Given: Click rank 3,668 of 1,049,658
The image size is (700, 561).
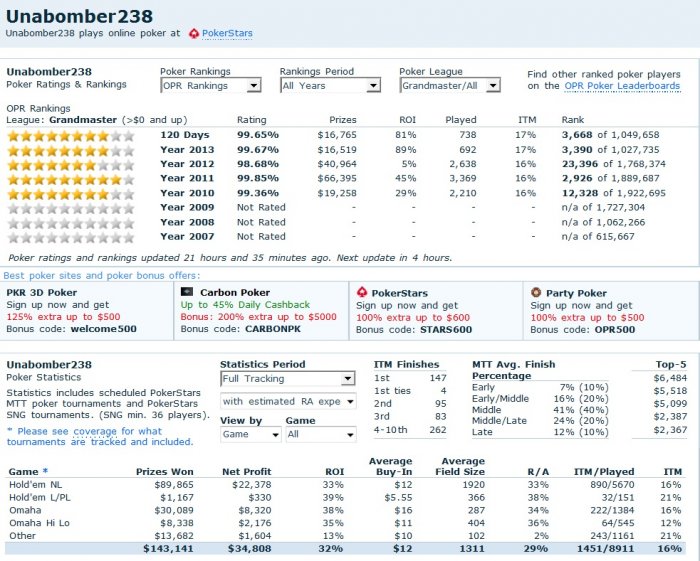Looking at the screenshot, I should click(x=610, y=135).
